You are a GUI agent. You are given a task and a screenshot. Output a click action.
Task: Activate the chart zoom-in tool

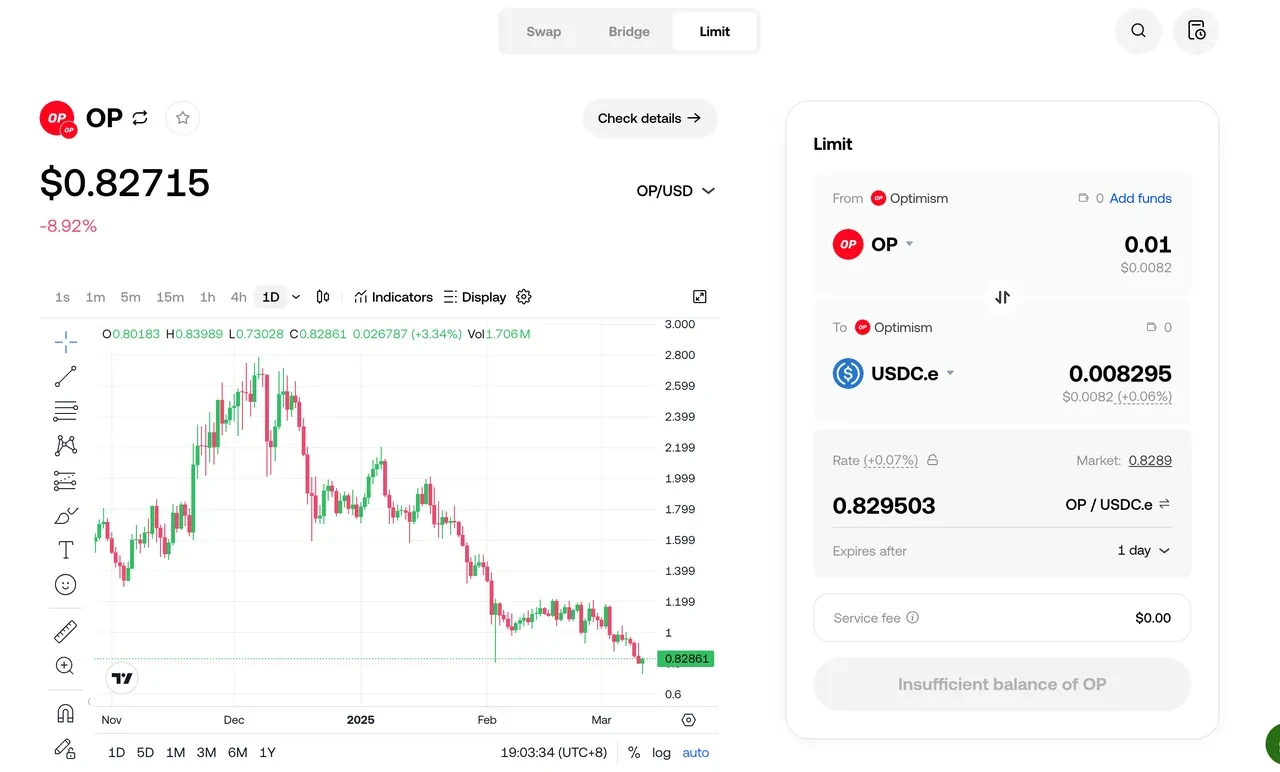(x=66, y=666)
